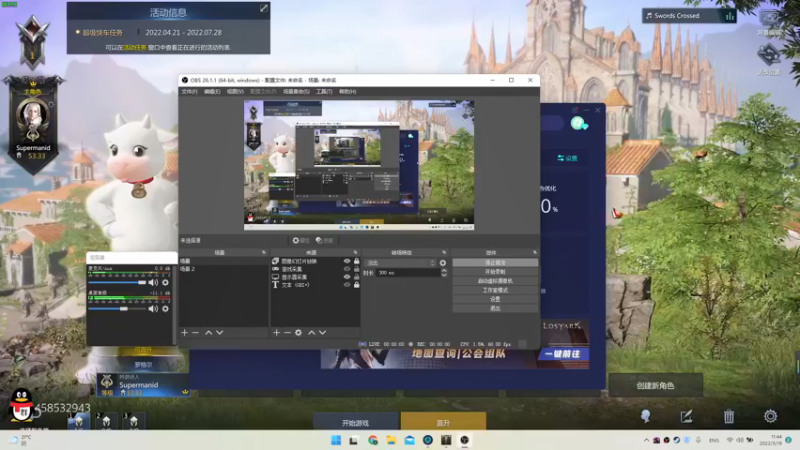The image size is (800, 450).
Task: Open the 工具(T) Tools menu in OBS
Action: [324, 92]
